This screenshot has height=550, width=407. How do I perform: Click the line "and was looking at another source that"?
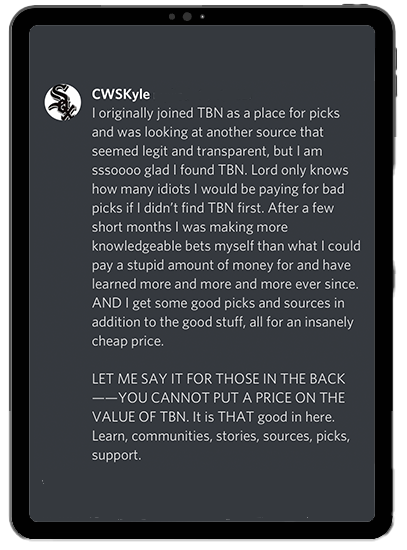point(208,132)
